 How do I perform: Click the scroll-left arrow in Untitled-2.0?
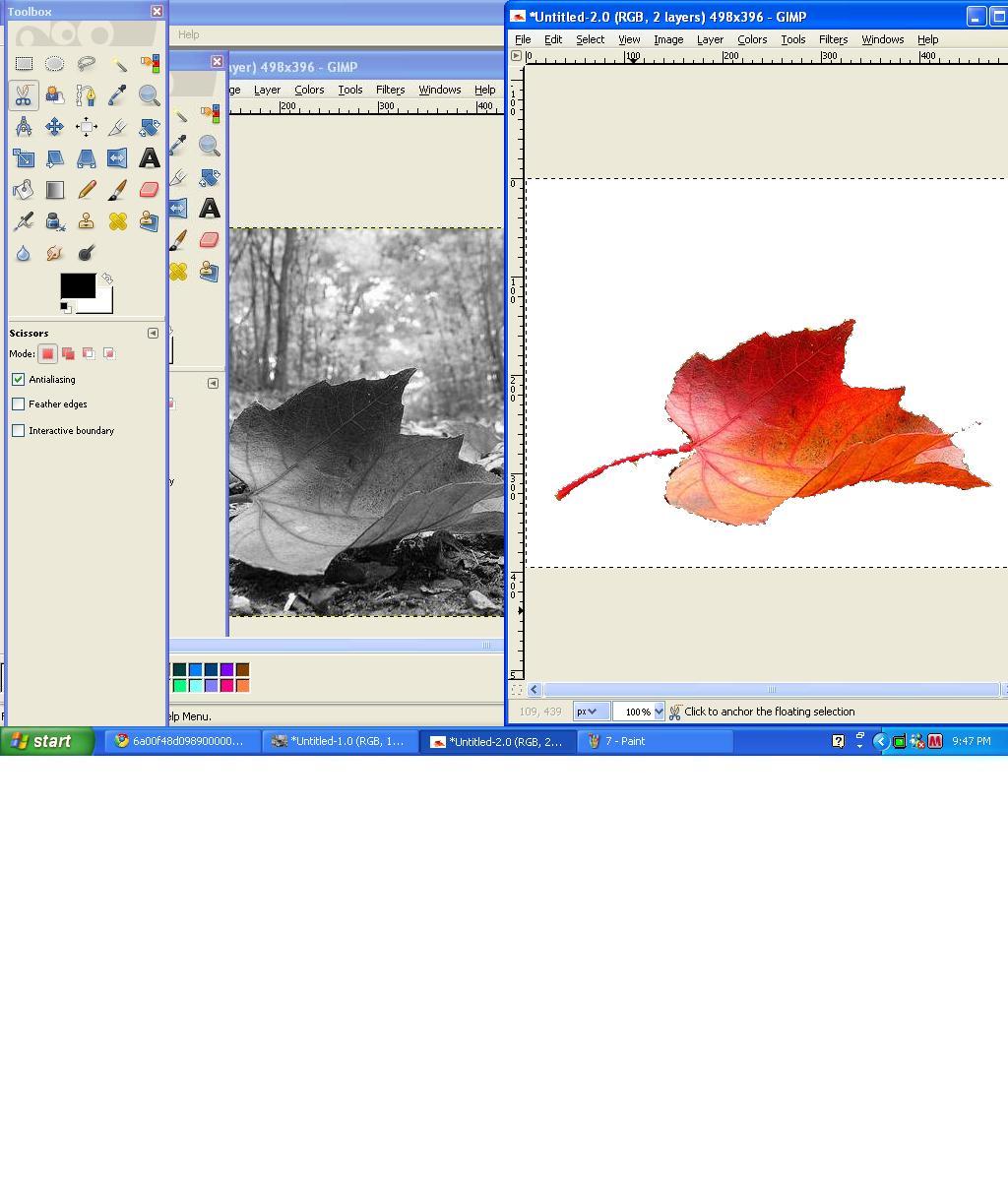pyautogui.click(x=535, y=690)
